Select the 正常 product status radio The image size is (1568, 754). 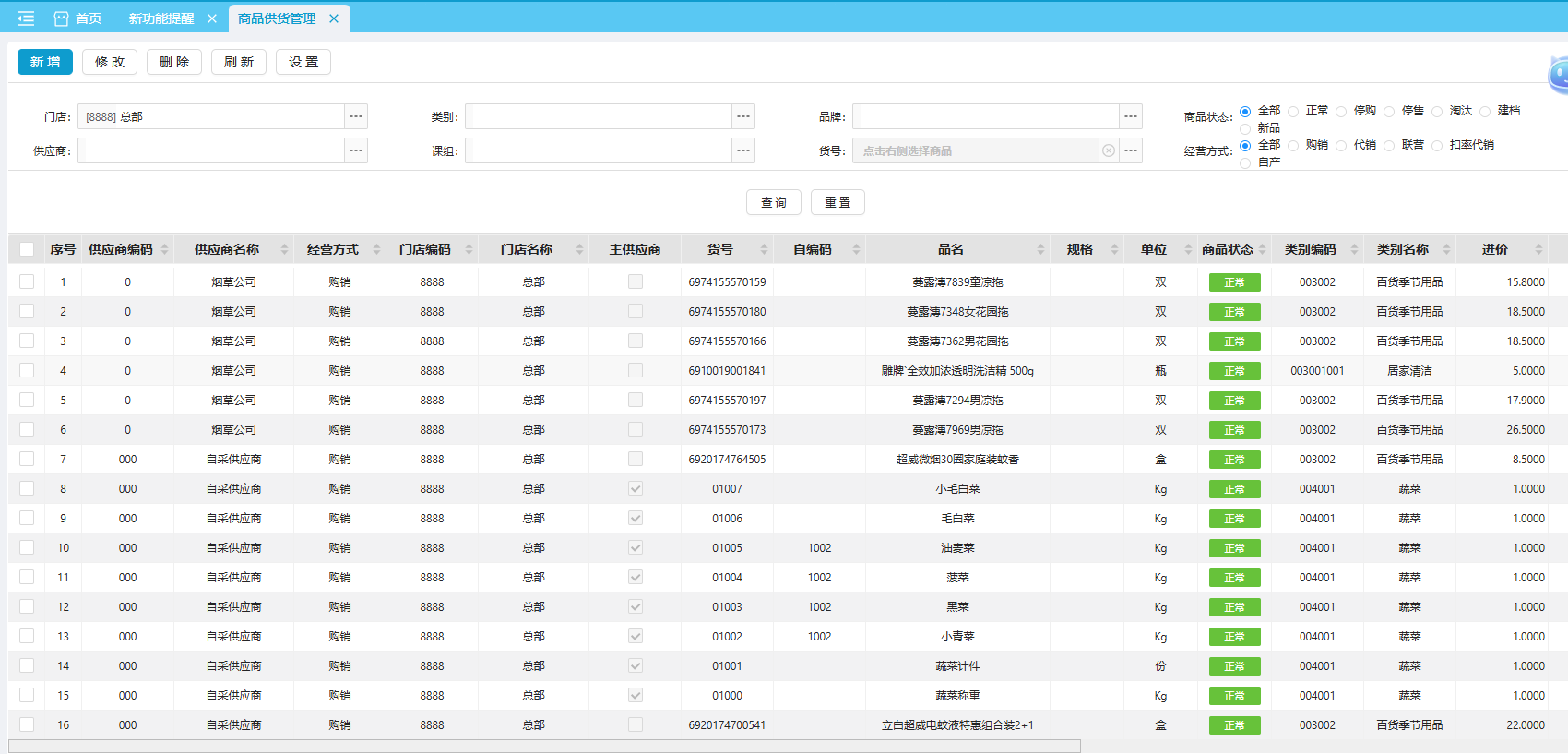(1293, 112)
